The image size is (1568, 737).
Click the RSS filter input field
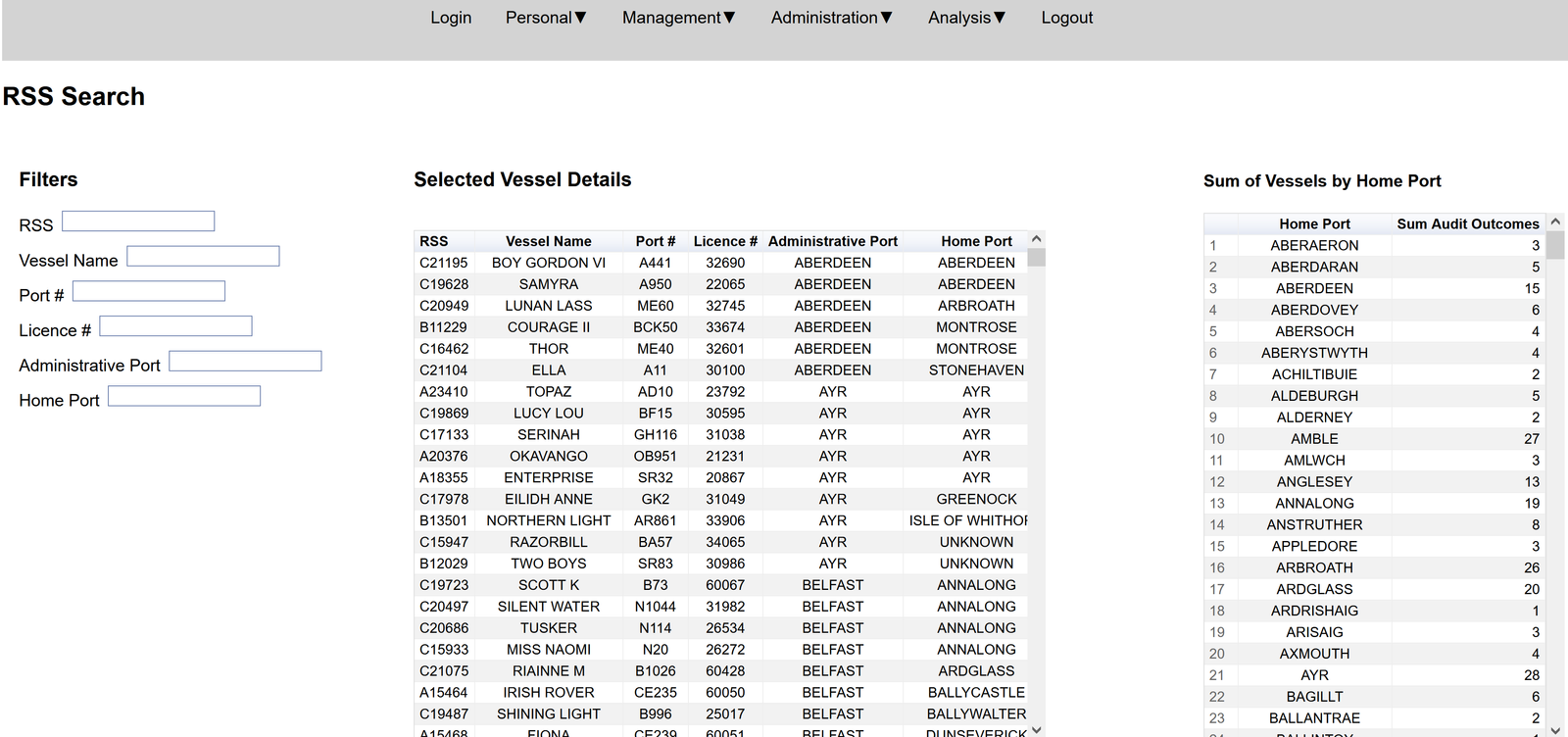click(x=138, y=221)
